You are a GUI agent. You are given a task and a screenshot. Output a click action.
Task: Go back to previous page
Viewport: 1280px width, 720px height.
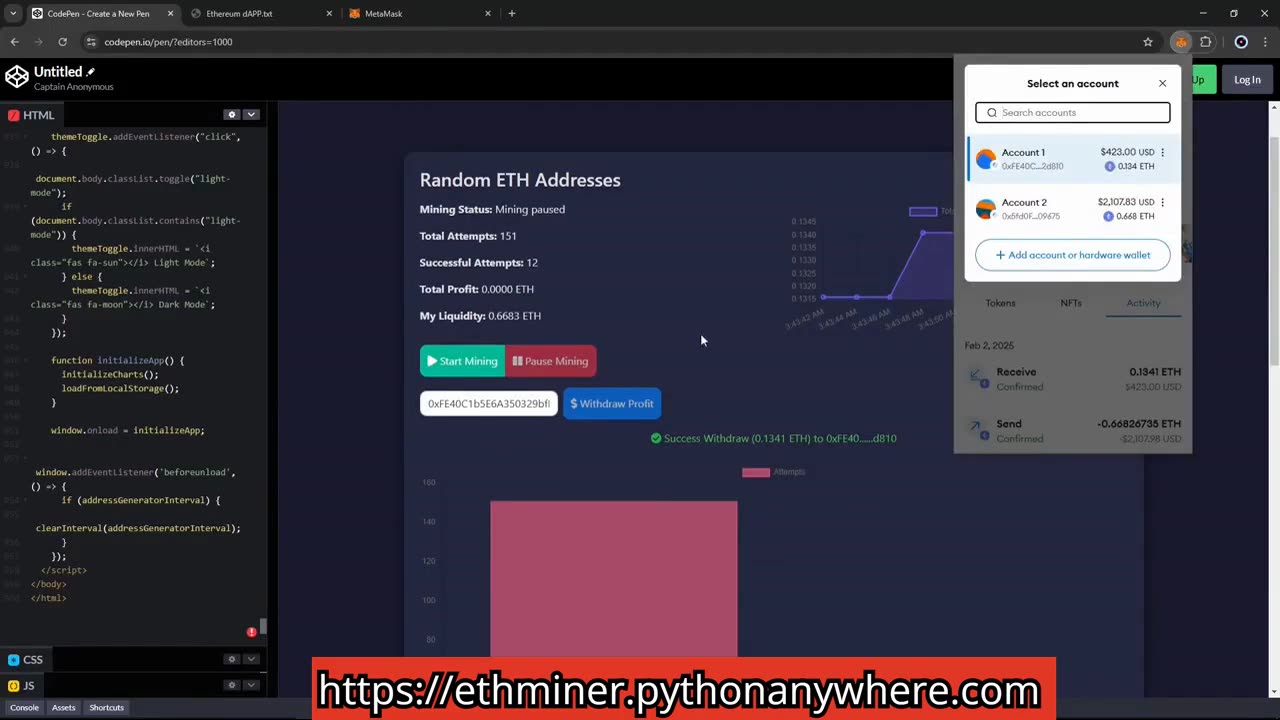pyautogui.click(x=14, y=42)
